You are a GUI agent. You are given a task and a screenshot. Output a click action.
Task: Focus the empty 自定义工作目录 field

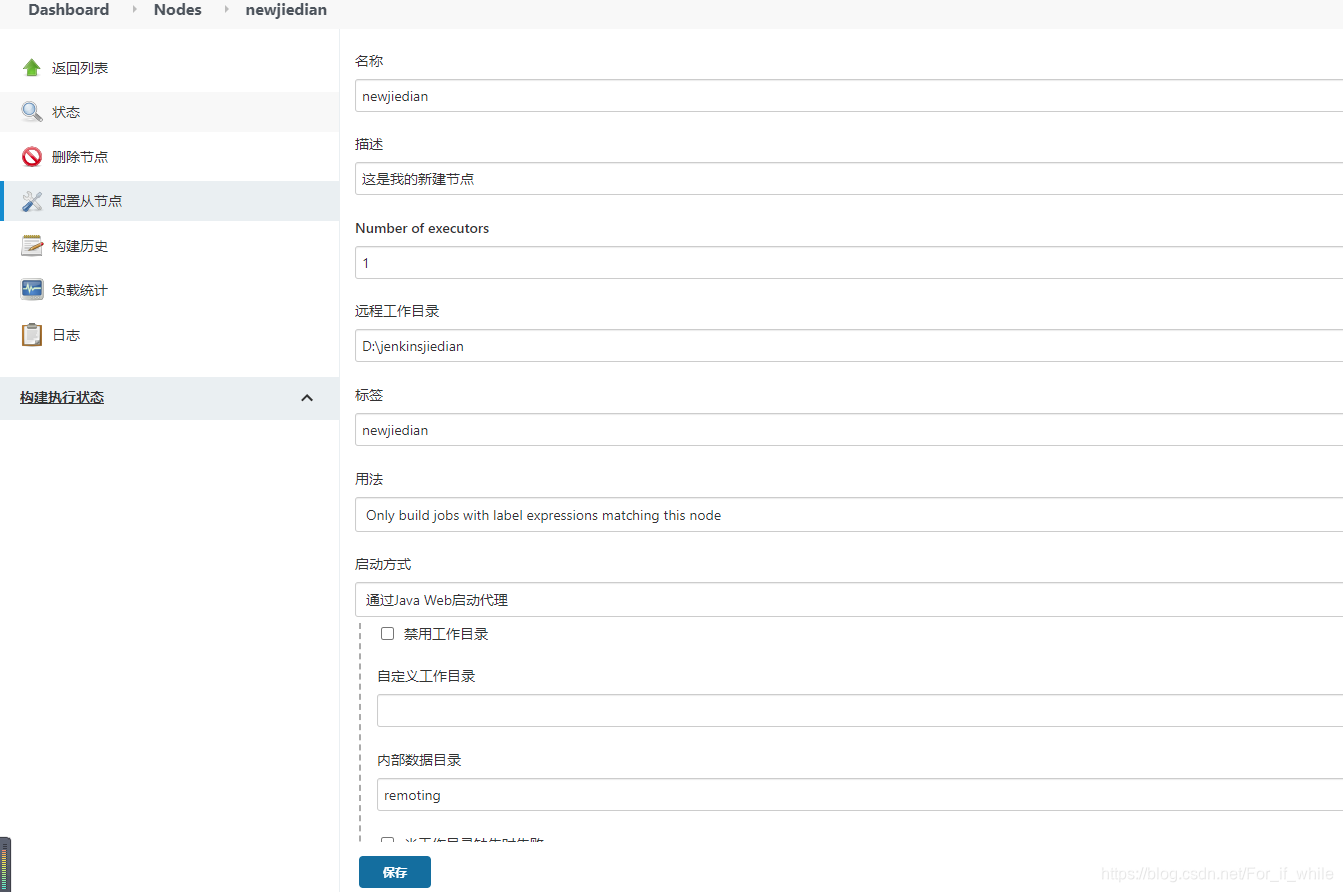click(x=860, y=711)
